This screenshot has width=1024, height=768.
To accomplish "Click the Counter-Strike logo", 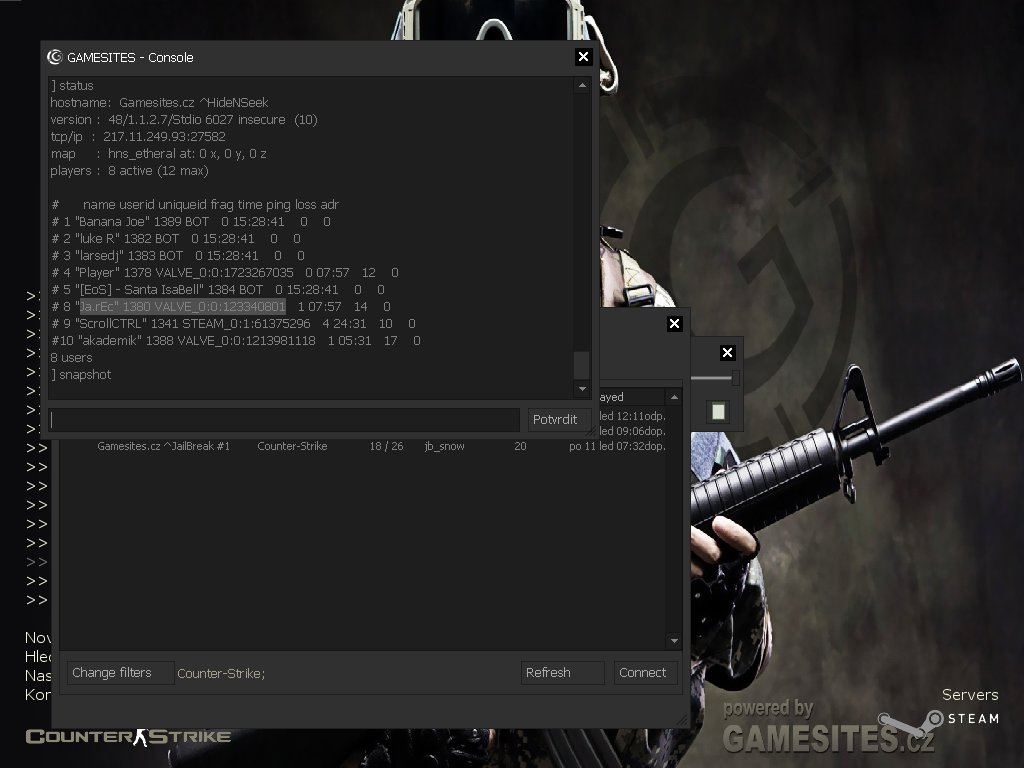I will point(128,737).
